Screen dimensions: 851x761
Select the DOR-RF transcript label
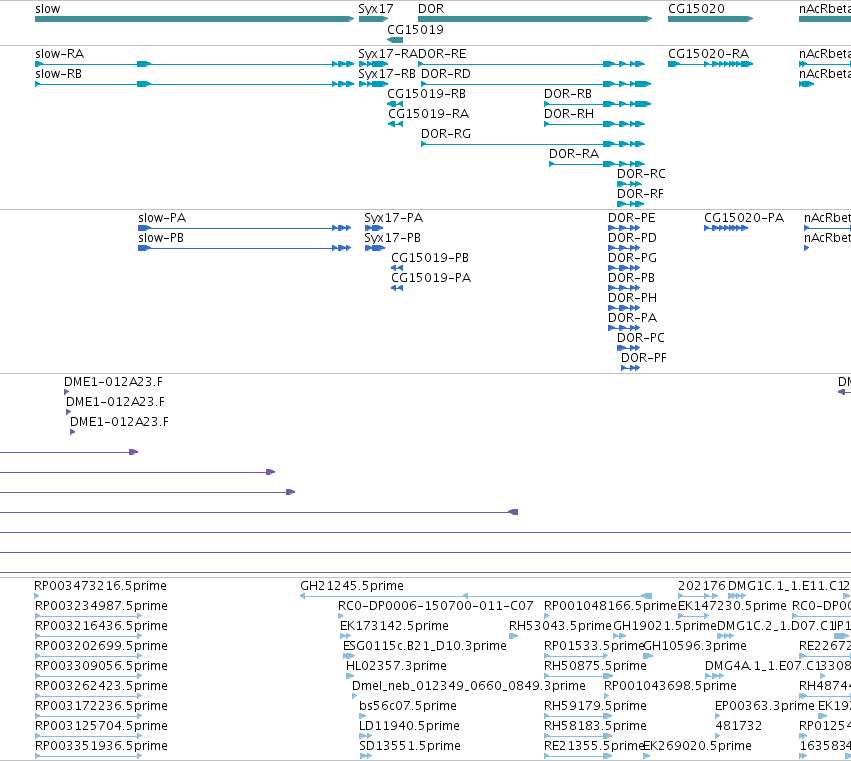click(640, 194)
